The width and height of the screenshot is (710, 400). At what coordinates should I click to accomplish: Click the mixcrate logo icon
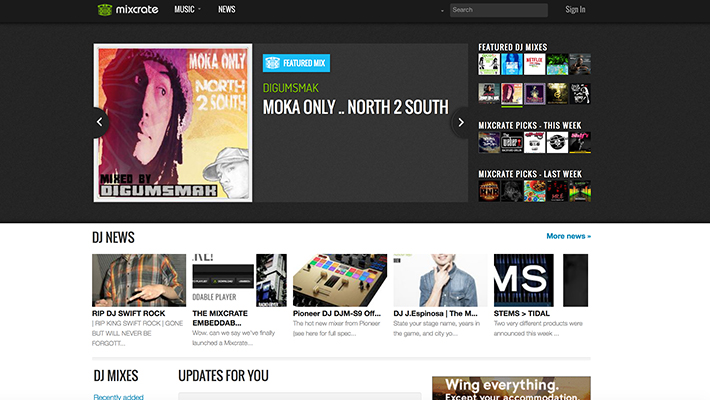coord(106,10)
